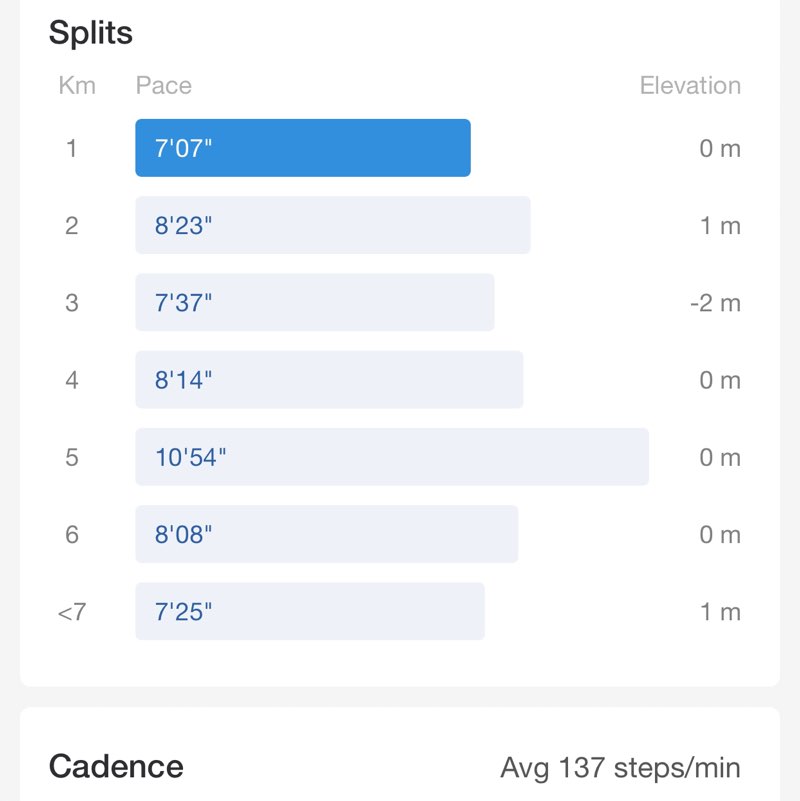Tap the Km column header
Screen dimensions: 800x801
[77, 85]
